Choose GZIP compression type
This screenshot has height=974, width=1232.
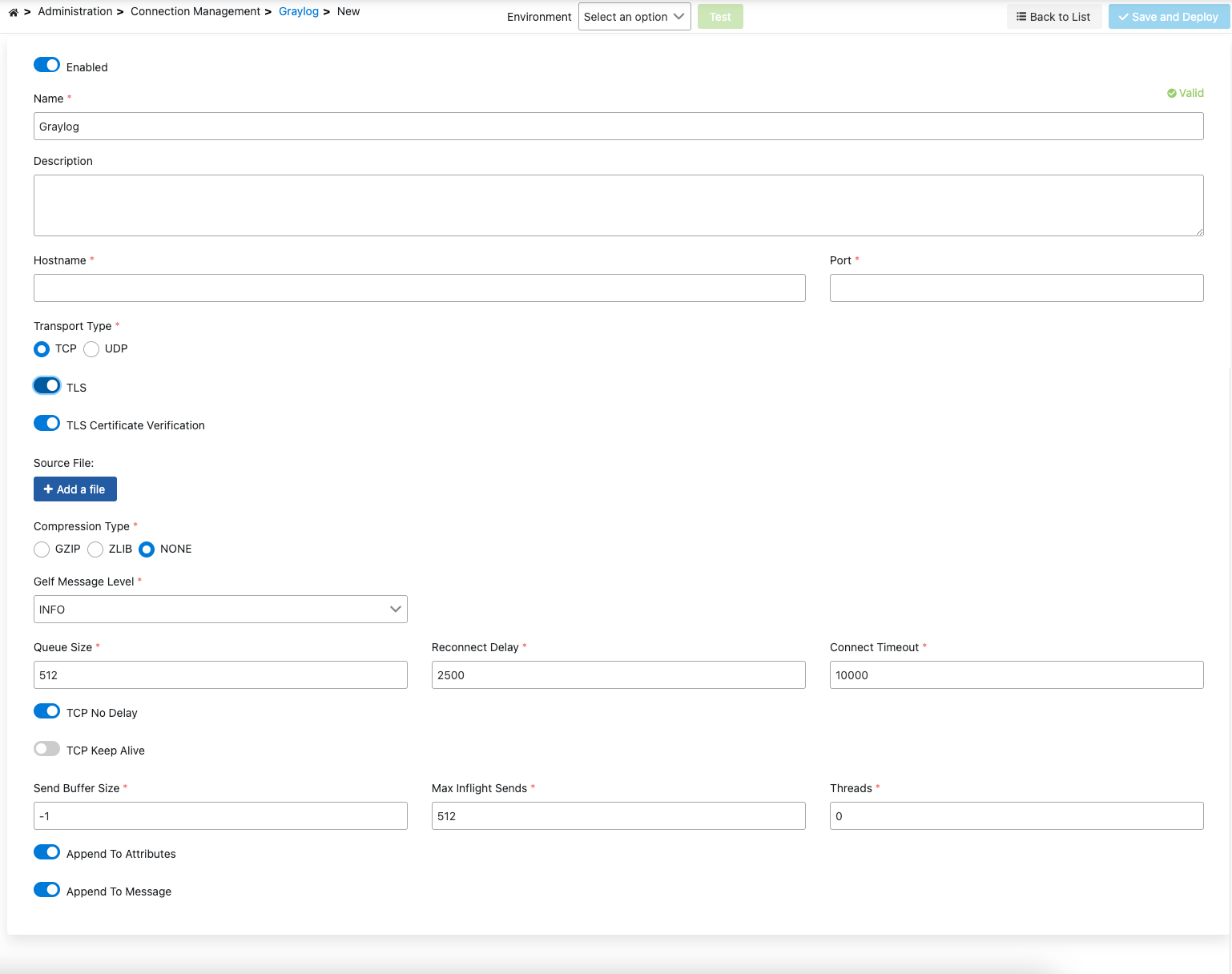tap(42, 549)
